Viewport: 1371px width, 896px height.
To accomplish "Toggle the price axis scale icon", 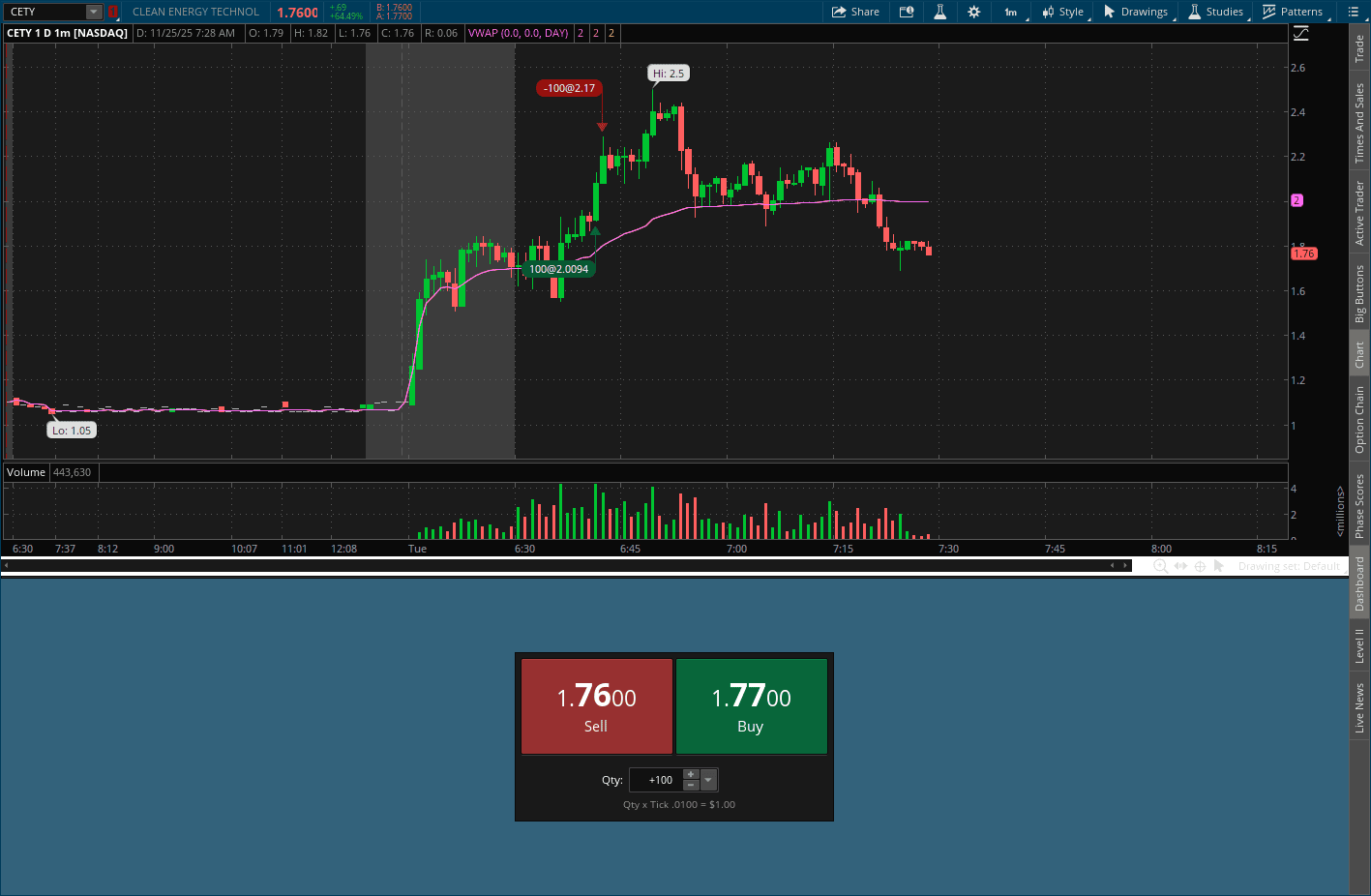I will pyautogui.click(x=1300, y=34).
